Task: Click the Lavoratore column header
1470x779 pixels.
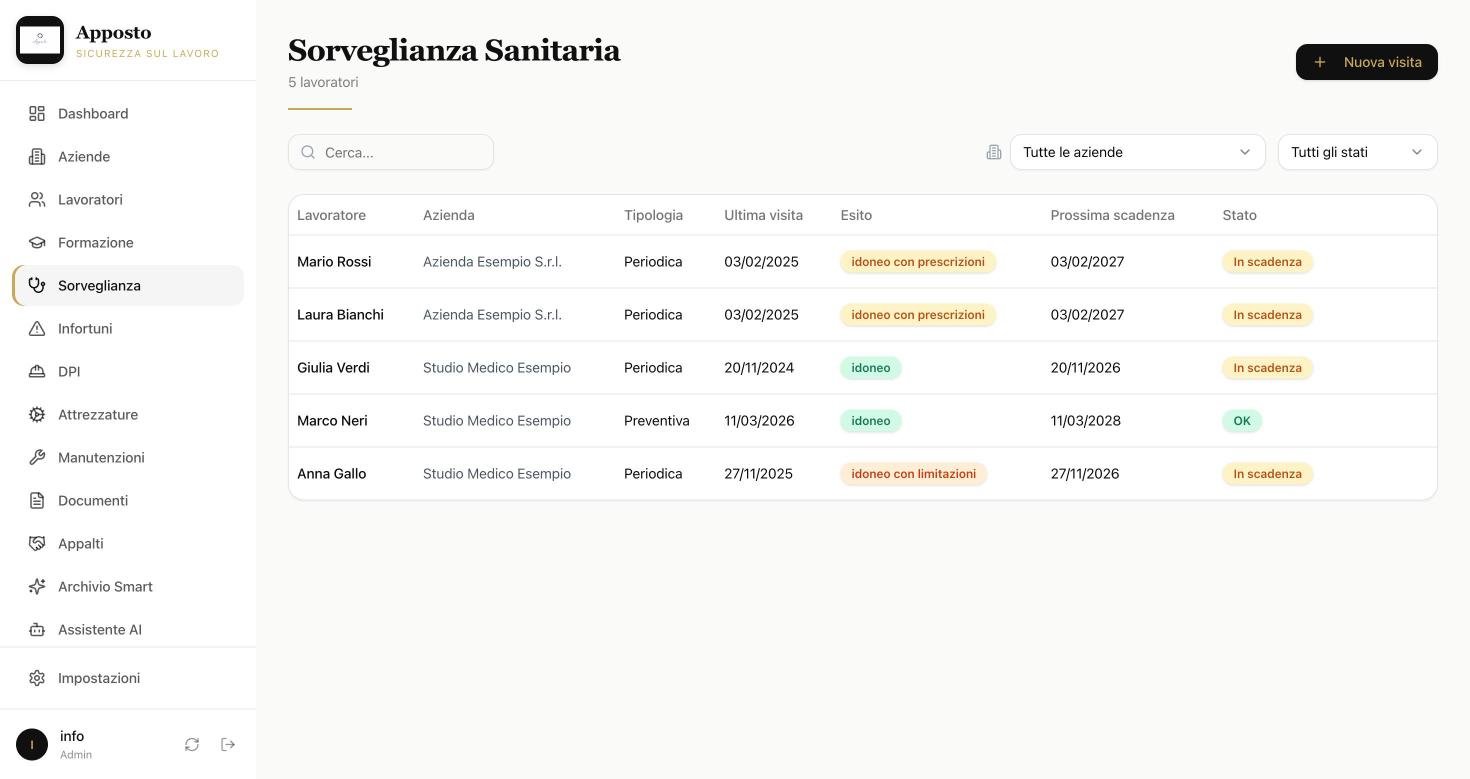Action: (331, 215)
